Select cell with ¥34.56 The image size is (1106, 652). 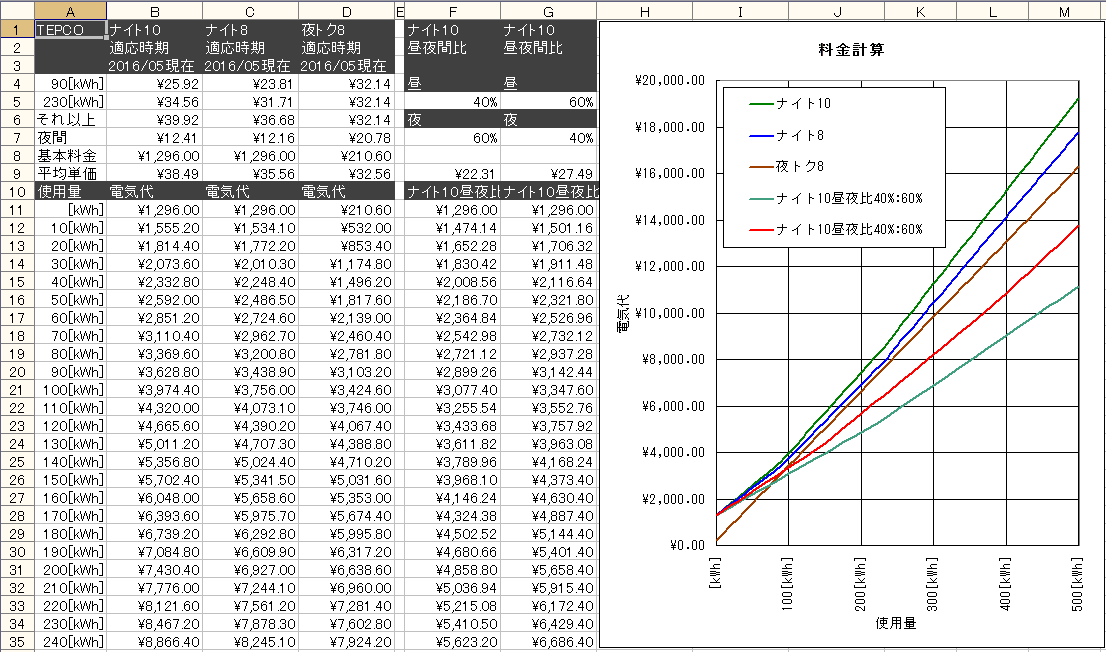point(154,102)
